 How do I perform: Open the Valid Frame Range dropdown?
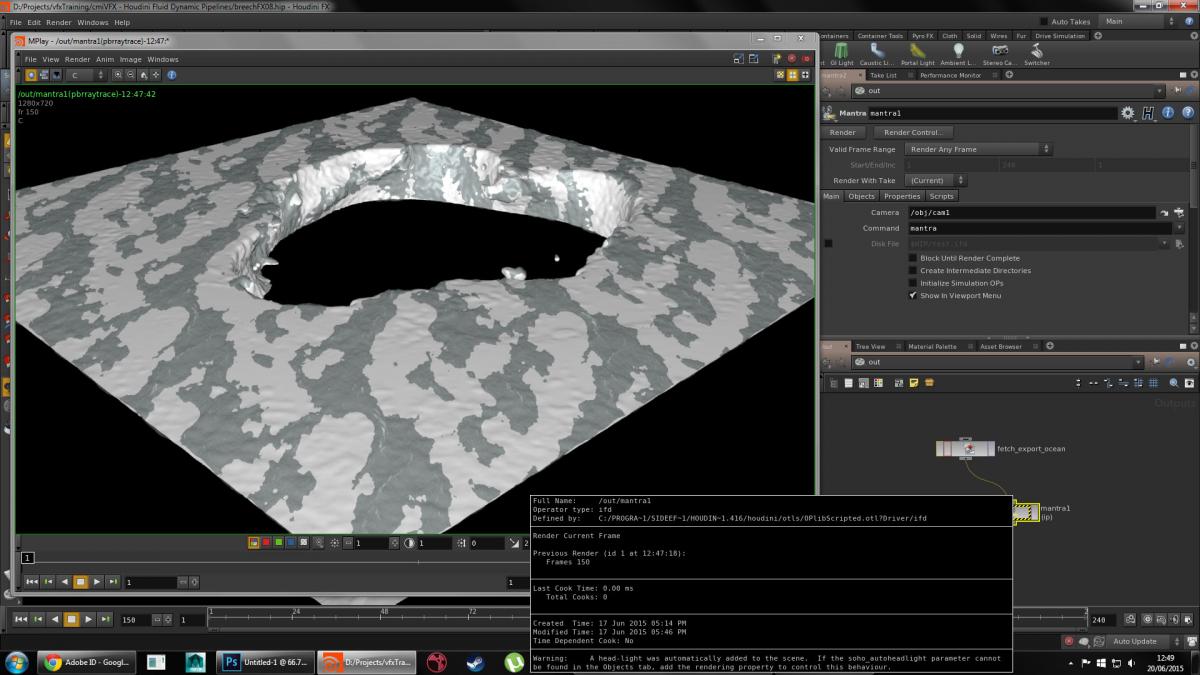pos(978,149)
